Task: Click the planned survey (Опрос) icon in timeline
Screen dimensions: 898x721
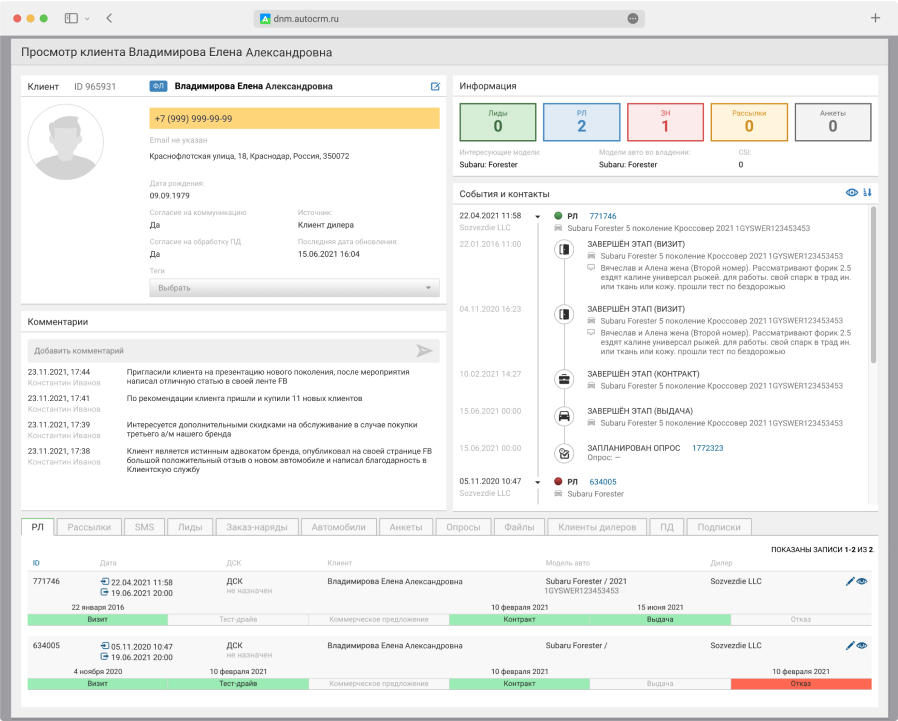Action: [x=563, y=453]
